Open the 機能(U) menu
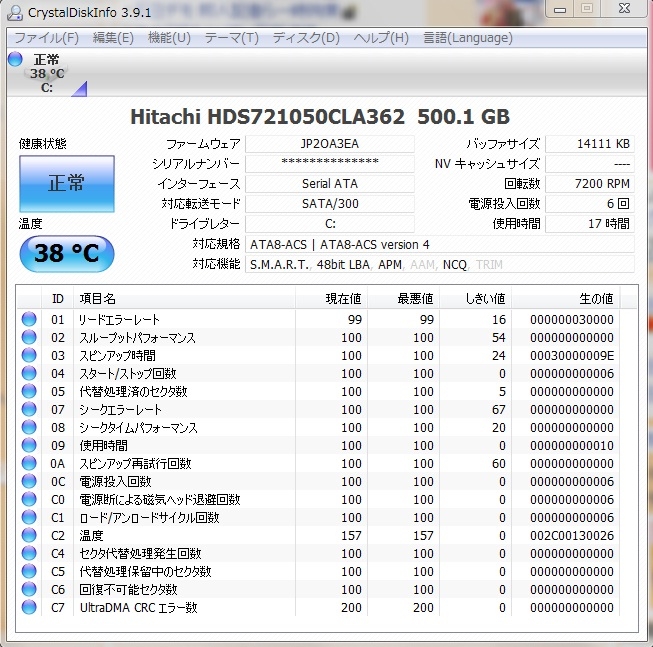This screenshot has height=647, width=653. pos(168,38)
